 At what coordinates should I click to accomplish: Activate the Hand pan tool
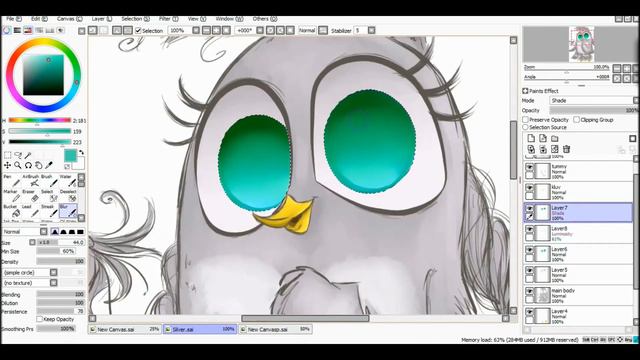[38, 165]
